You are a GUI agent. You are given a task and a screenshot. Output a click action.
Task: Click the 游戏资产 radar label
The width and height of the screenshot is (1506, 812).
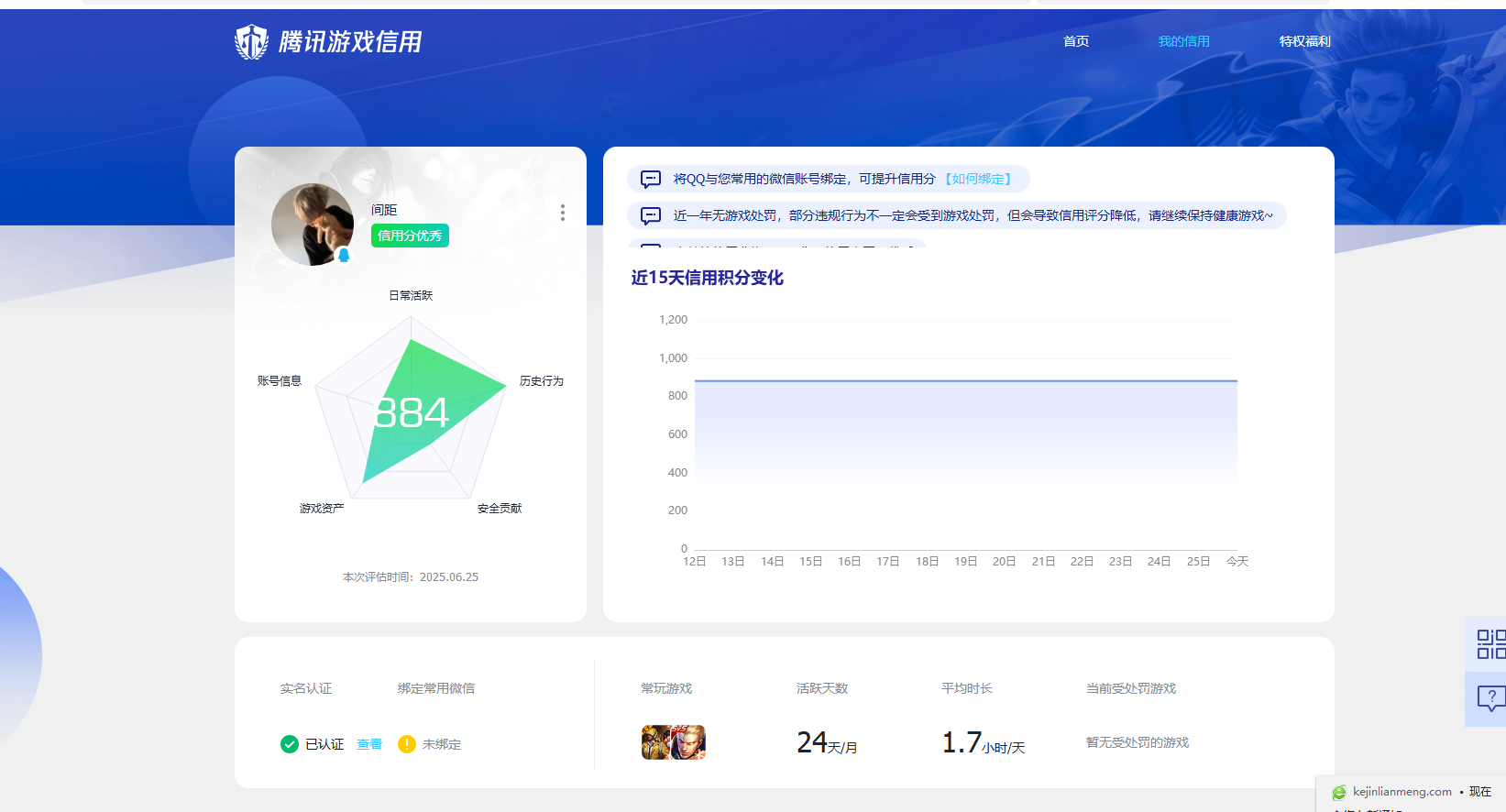[x=322, y=508]
